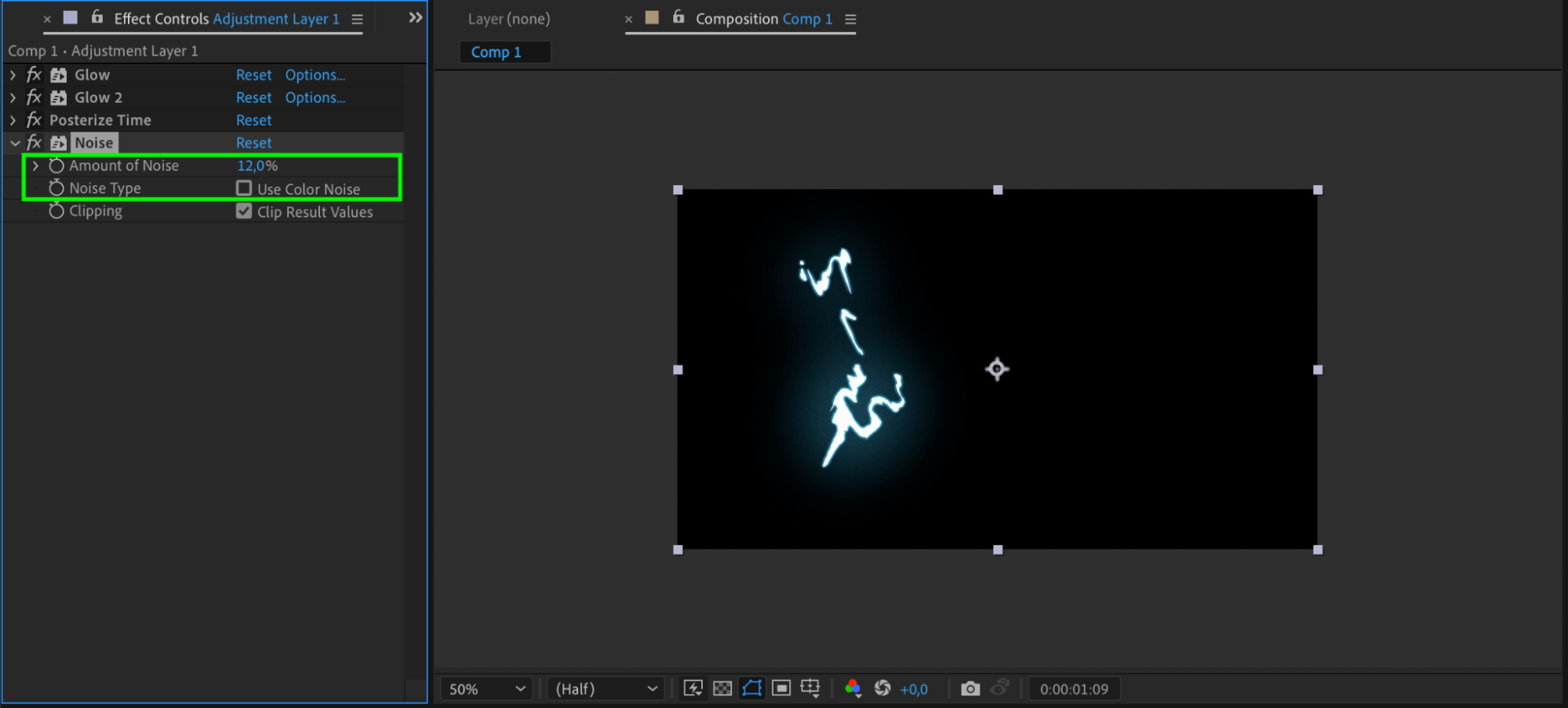
Task: Reset the Posterize Time effect
Action: pos(254,120)
